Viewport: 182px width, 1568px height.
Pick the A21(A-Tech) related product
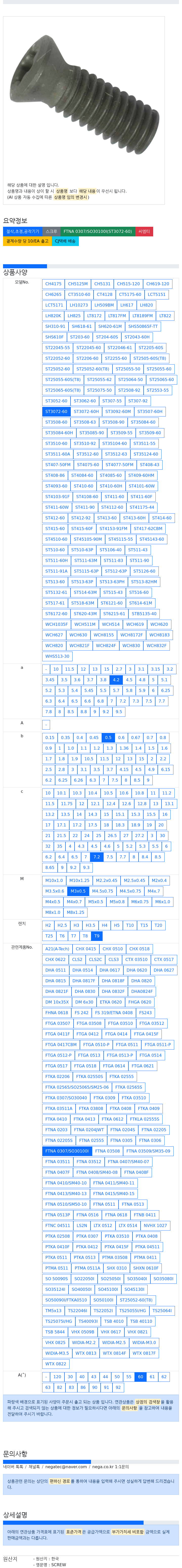coord(57,948)
